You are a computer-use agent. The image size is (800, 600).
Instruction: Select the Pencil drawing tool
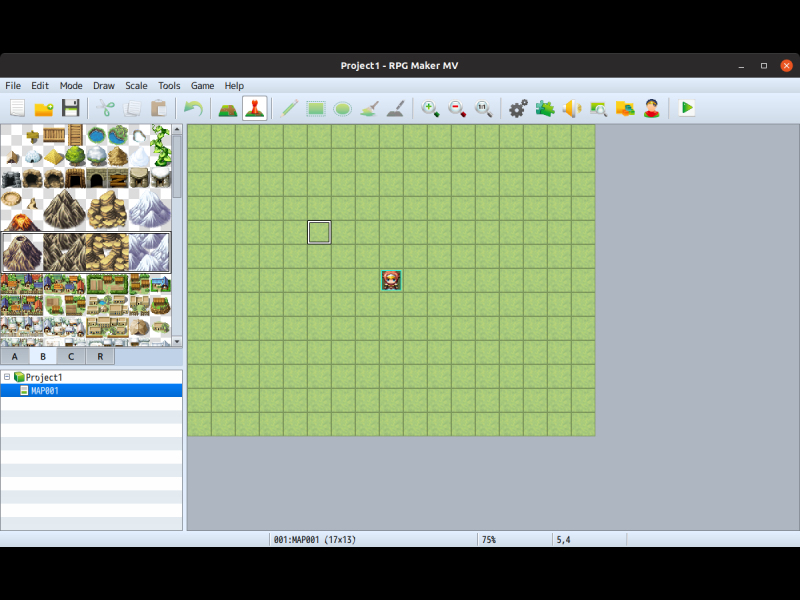tap(291, 108)
